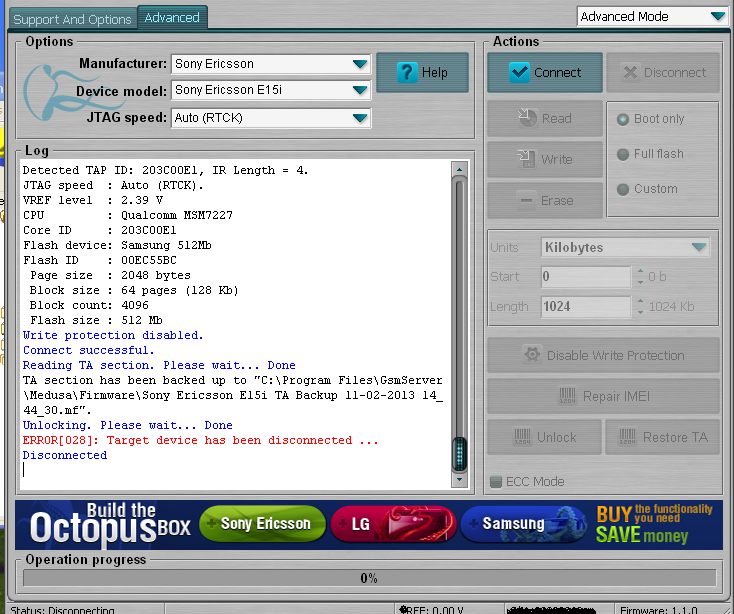Click the Operation progress bar

369,578
